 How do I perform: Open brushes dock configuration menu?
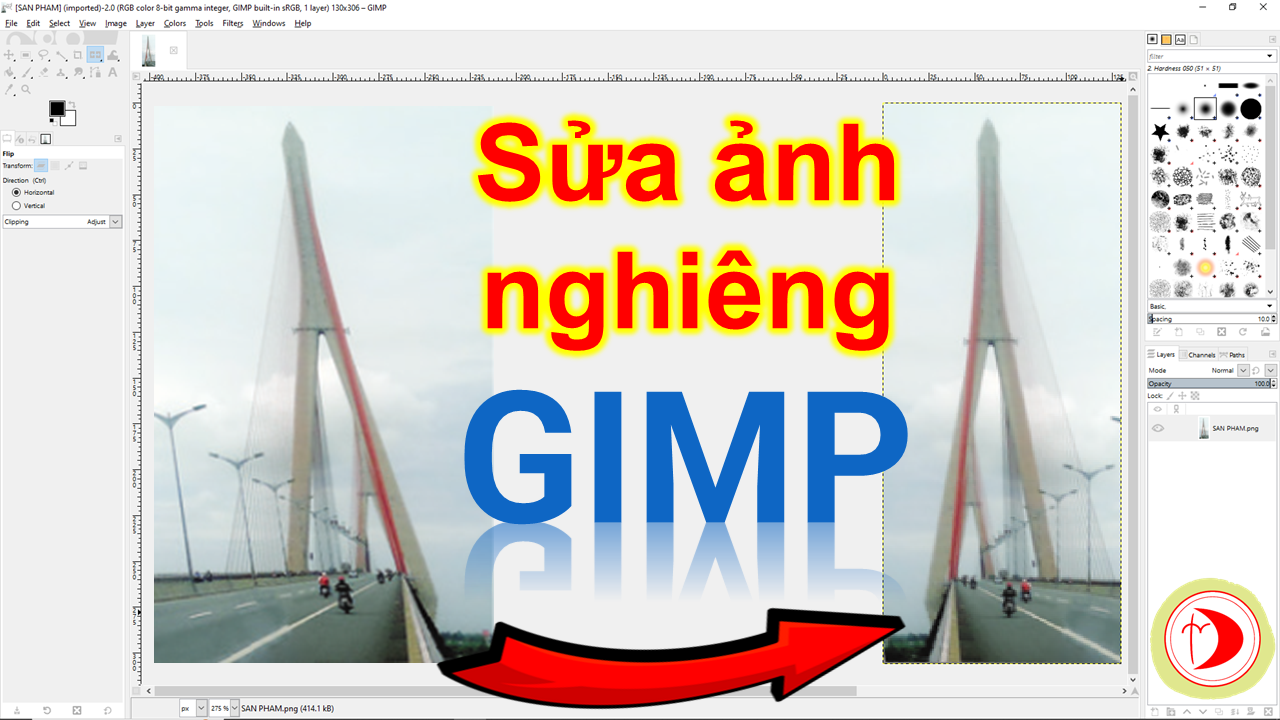1273,40
